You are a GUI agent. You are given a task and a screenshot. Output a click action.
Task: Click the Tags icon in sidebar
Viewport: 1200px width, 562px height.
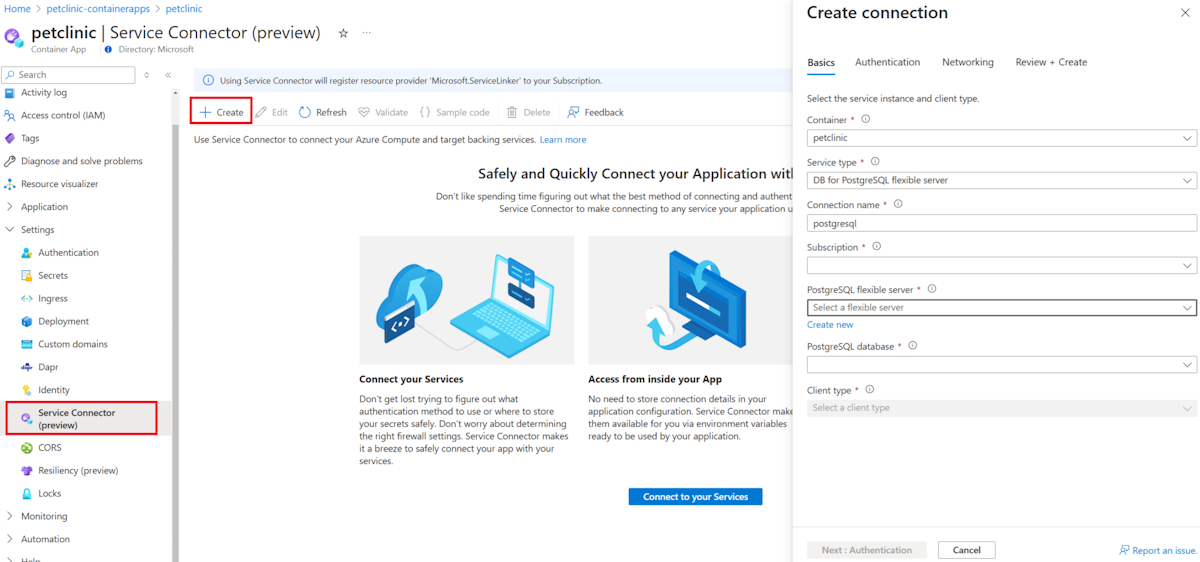[x=10, y=138]
